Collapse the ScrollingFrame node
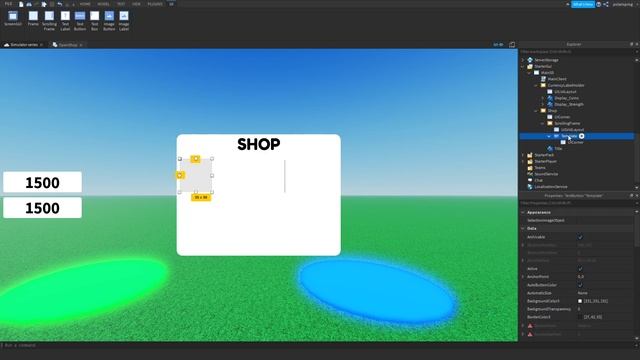Screen dimensions: 640x360 (x=542, y=123)
